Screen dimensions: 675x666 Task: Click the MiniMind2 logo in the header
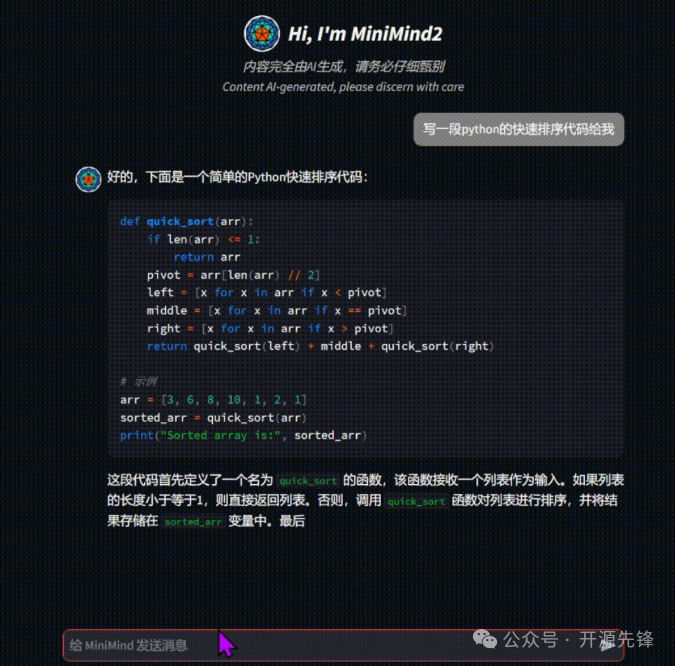pyautogui.click(x=262, y=34)
